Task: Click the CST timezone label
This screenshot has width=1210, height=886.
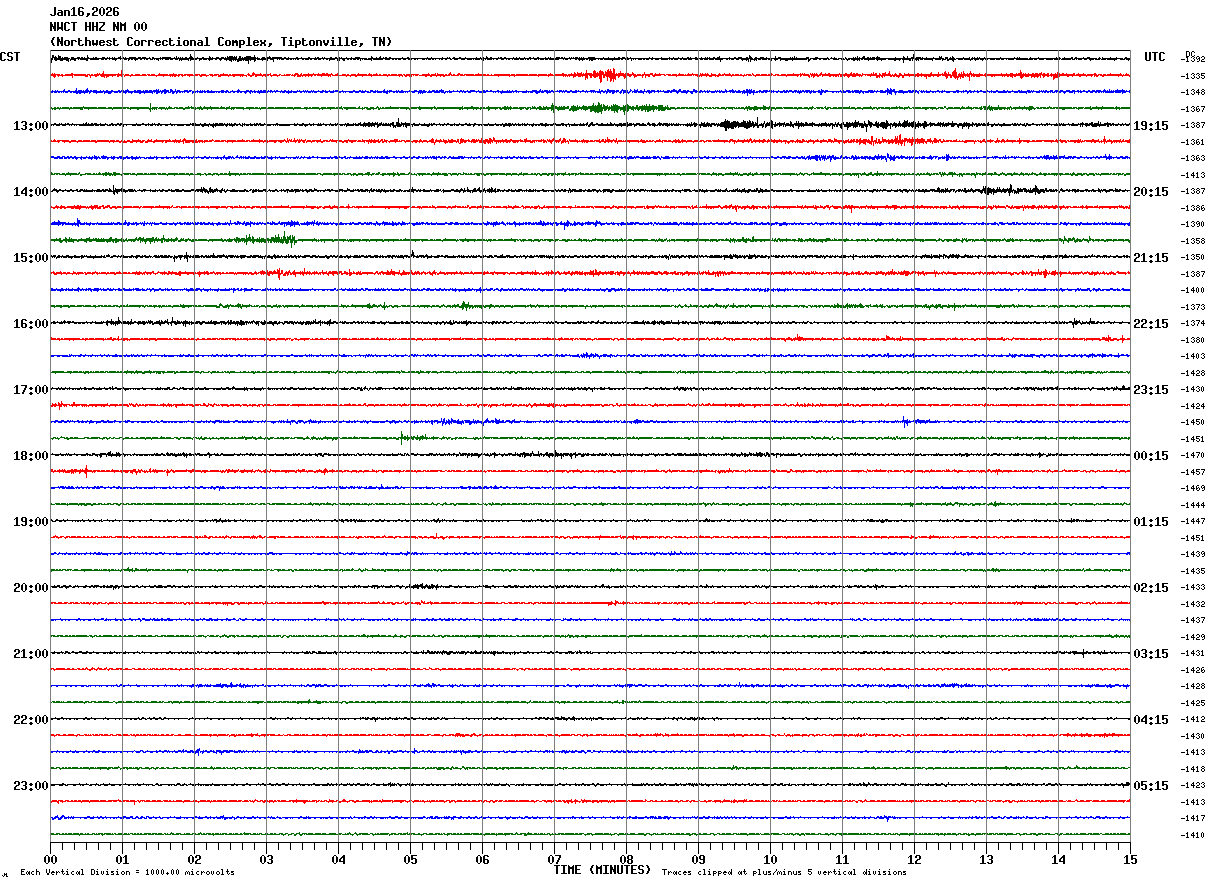Action: click(10, 57)
